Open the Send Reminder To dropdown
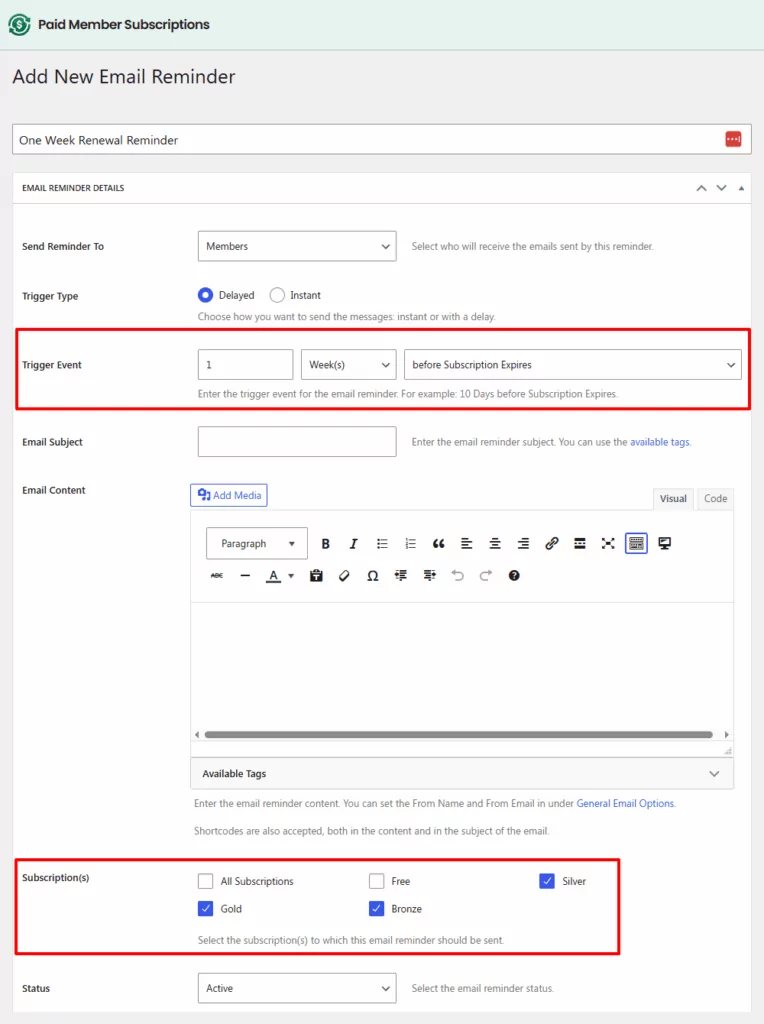This screenshot has height=1024, width=764. click(297, 246)
